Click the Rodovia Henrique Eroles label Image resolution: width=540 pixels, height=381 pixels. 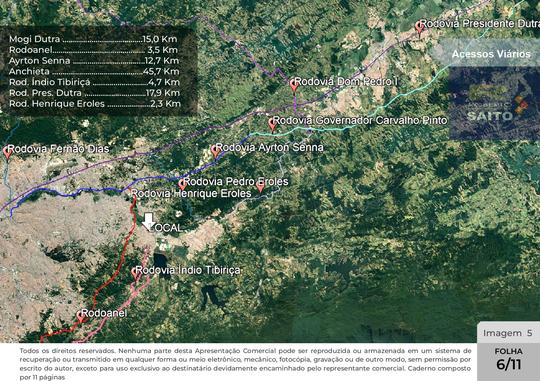191,193
